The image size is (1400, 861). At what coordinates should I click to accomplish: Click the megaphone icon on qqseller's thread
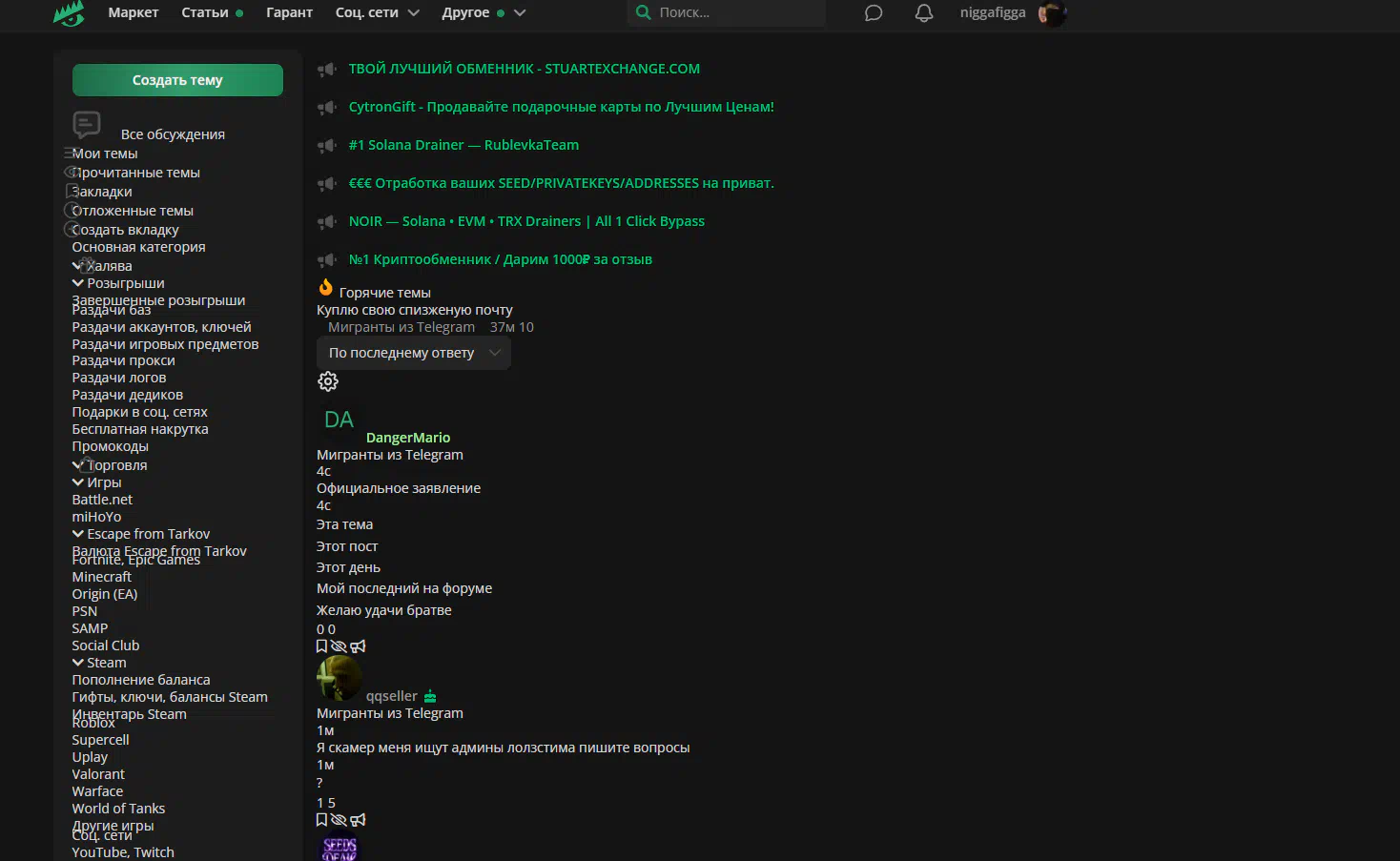(359, 820)
